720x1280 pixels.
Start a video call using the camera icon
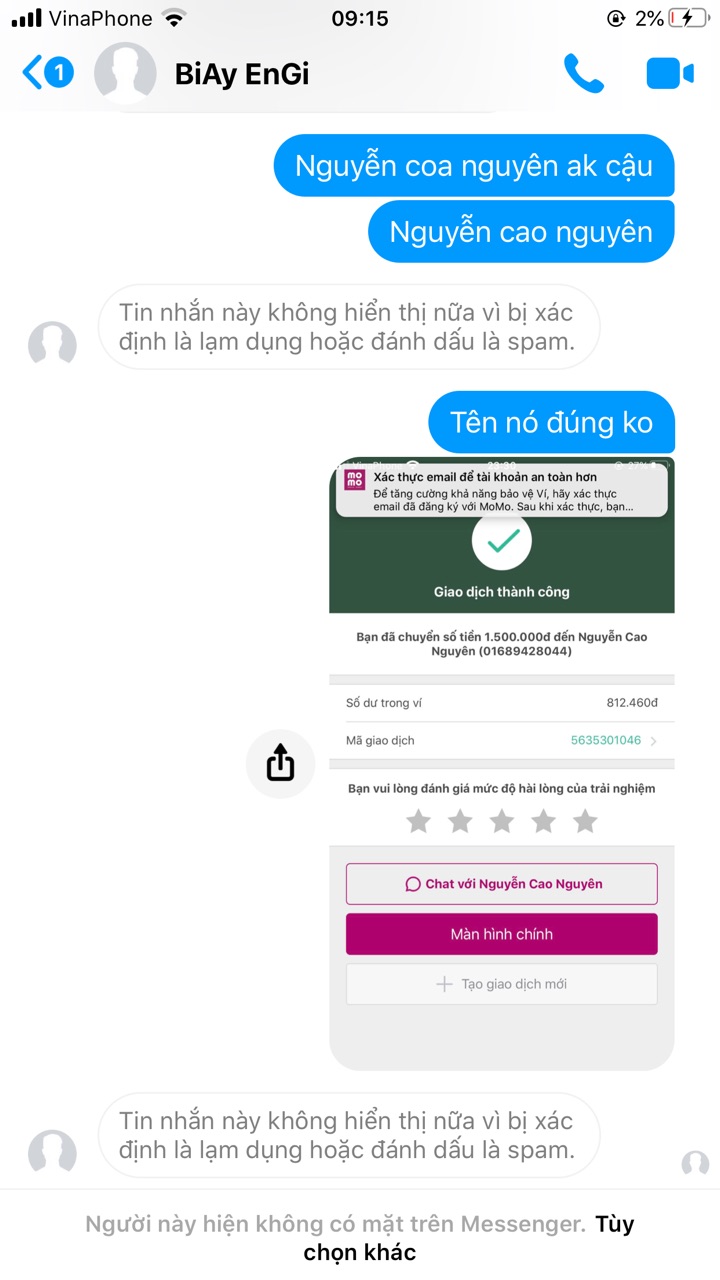point(670,74)
